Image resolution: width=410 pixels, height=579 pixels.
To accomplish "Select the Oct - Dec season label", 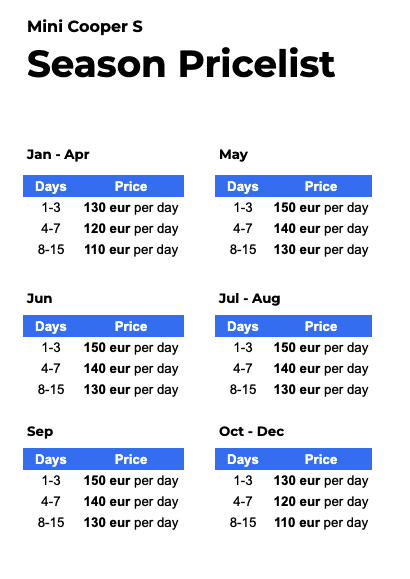I will click(252, 431).
